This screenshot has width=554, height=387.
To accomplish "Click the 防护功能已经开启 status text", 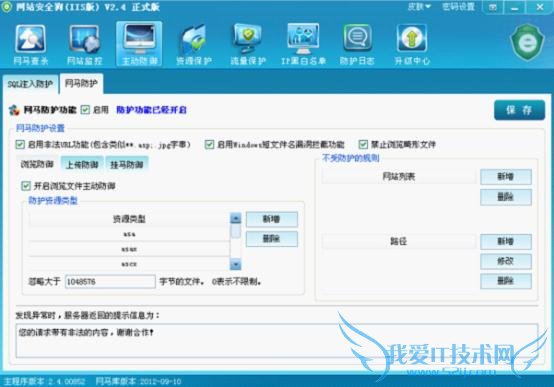I will (151, 110).
